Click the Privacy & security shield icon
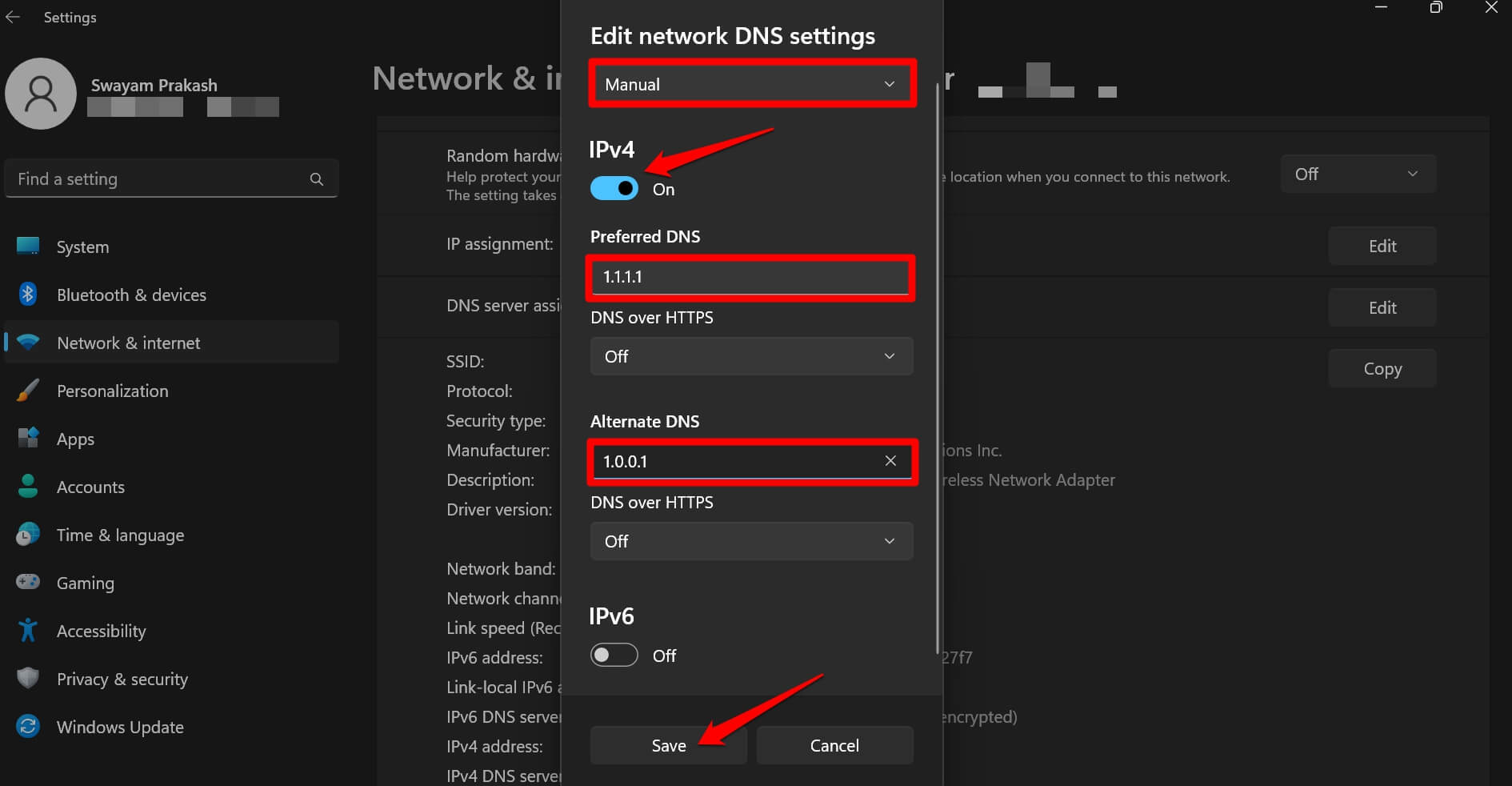 pos(28,679)
